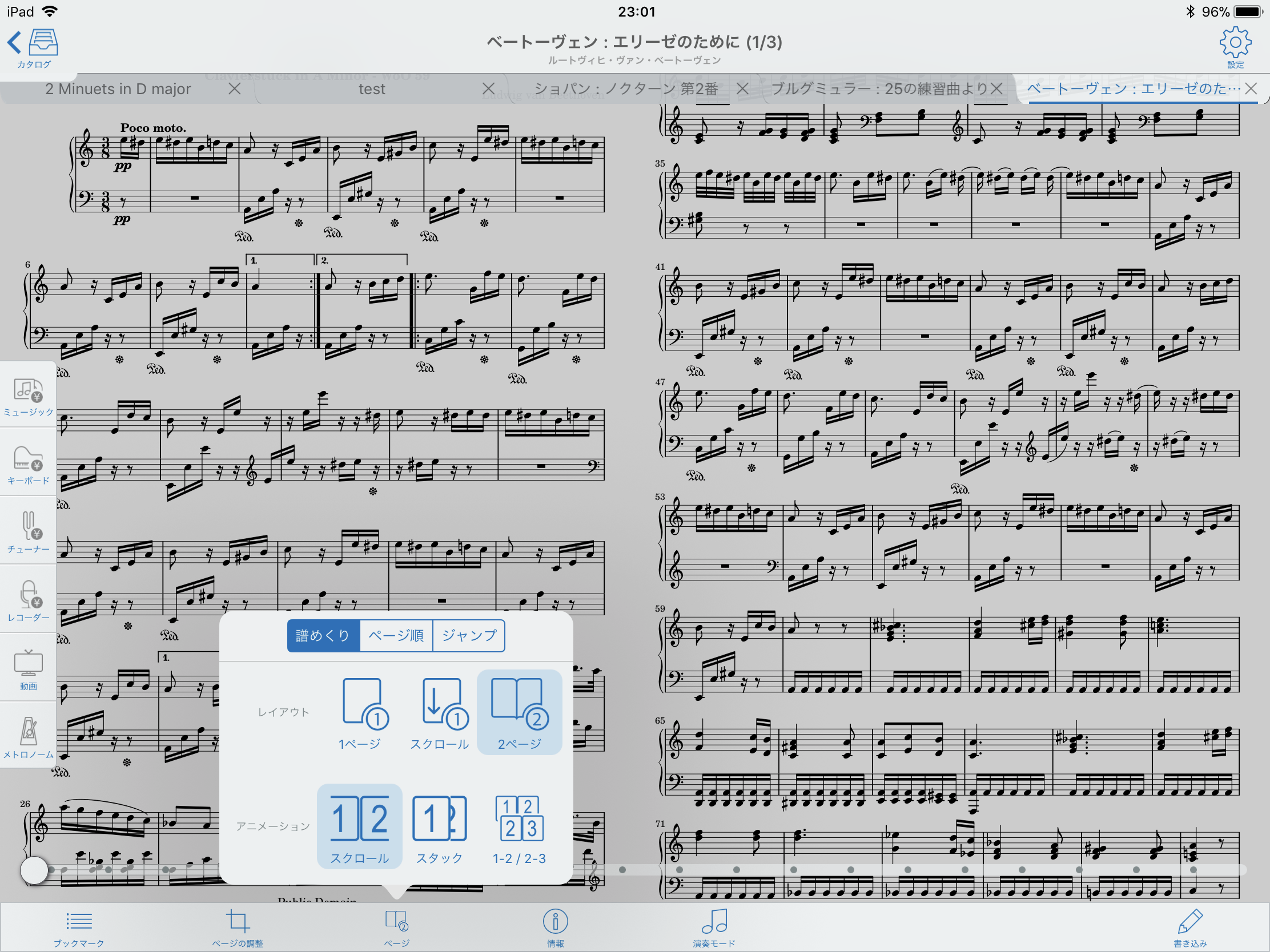Close the 2 Minuets in D major tab
The image size is (1270, 952).
[x=235, y=88]
